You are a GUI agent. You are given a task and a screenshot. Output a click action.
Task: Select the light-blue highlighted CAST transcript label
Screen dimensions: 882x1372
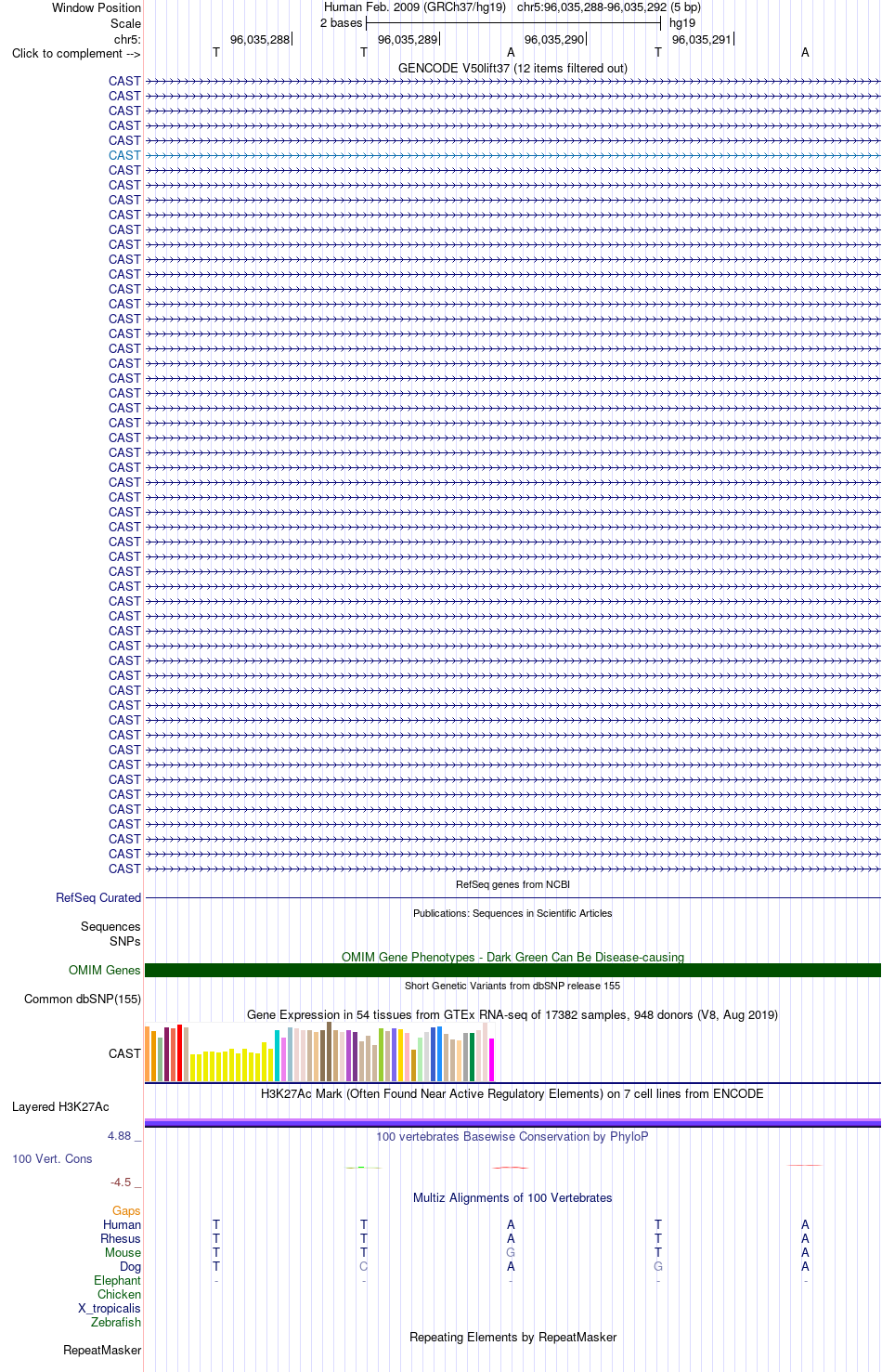tap(124, 155)
